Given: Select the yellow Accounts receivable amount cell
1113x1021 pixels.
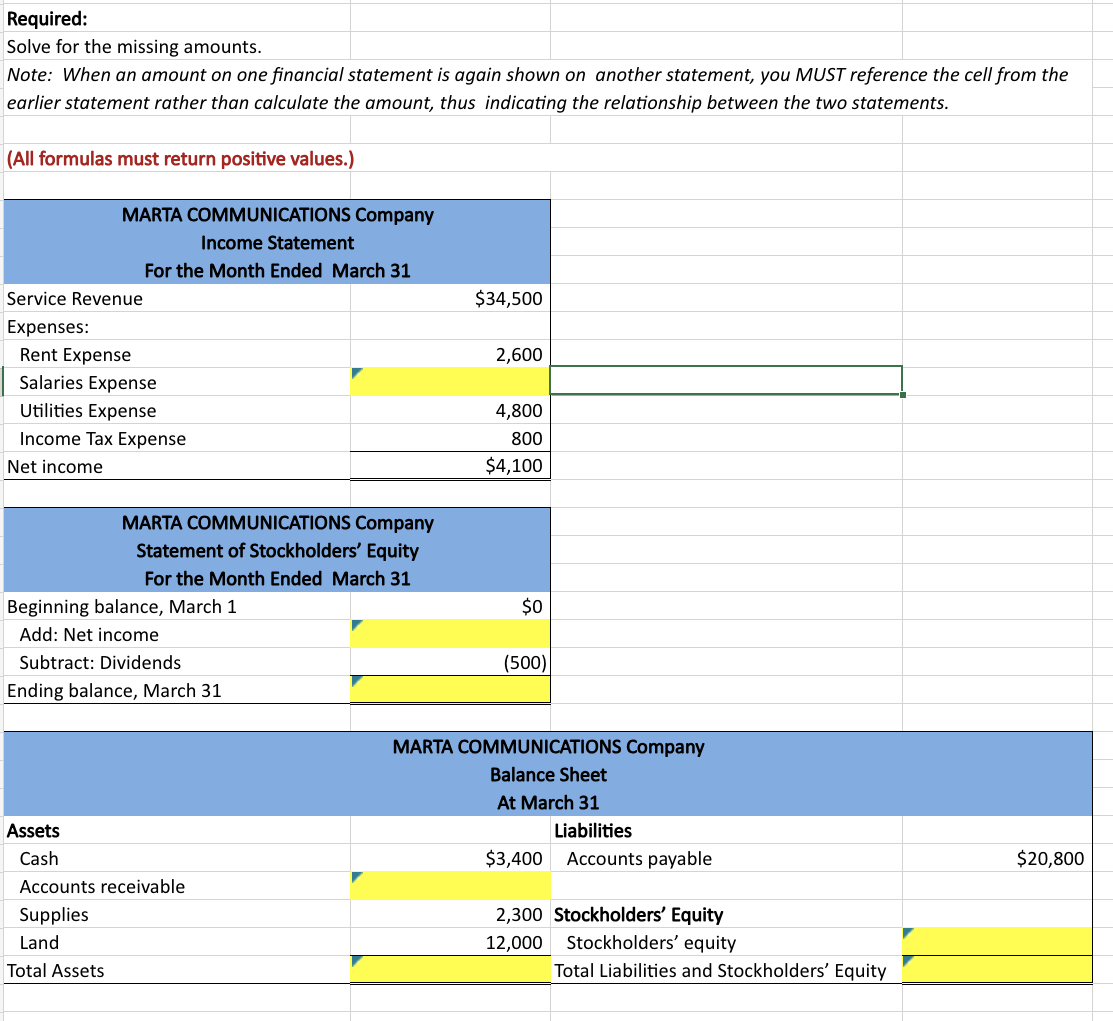Looking at the screenshot, I should (x=449, y=886).
